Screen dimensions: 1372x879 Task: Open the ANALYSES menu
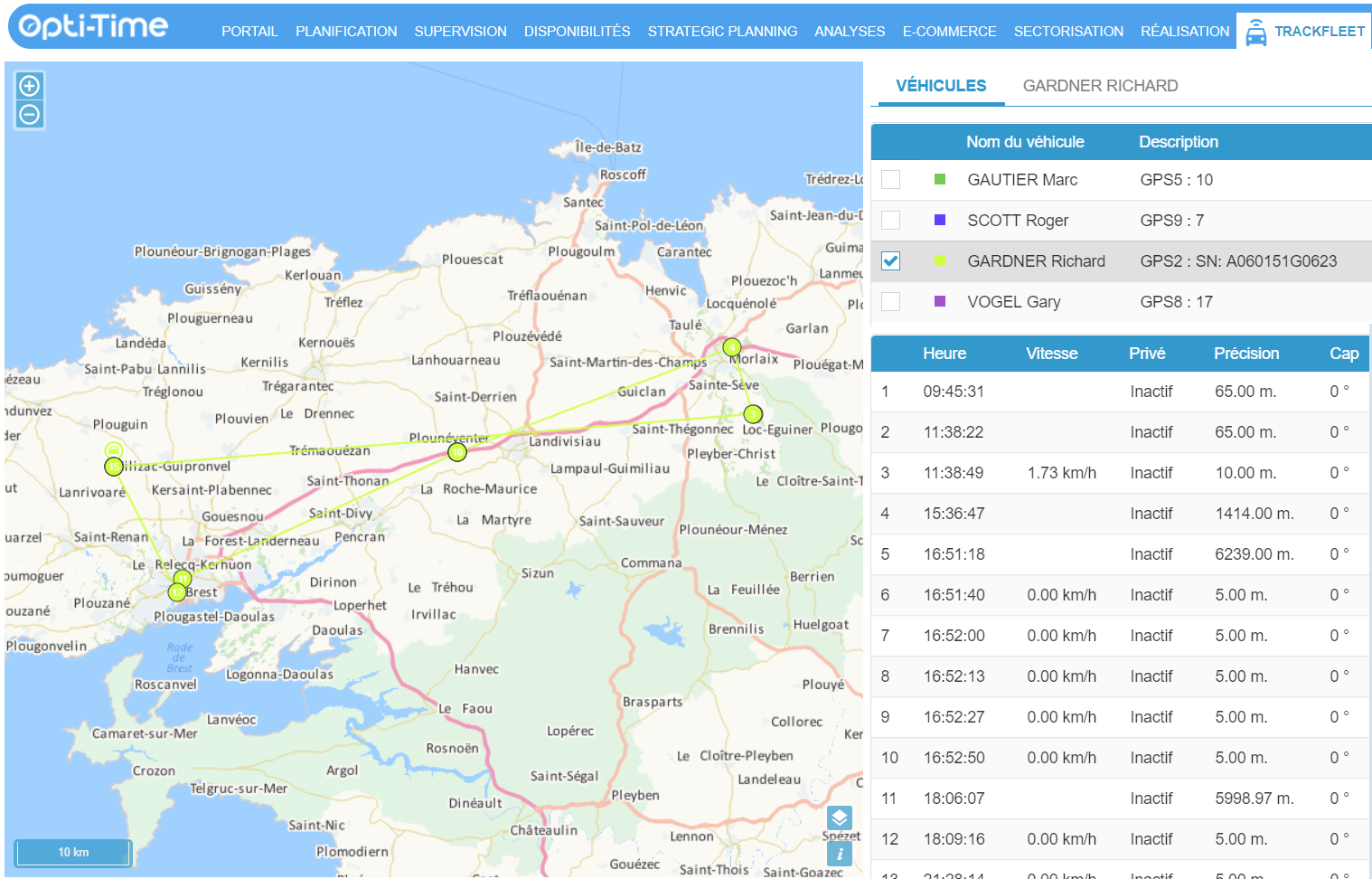coord(850,31)
